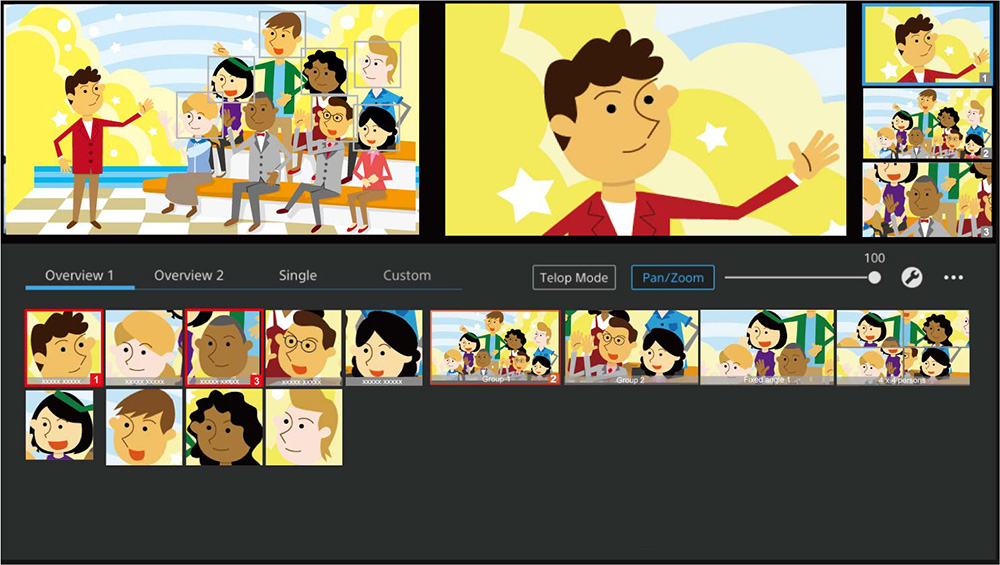Toggle the Pan/Zoom mode

pos(672,277)
